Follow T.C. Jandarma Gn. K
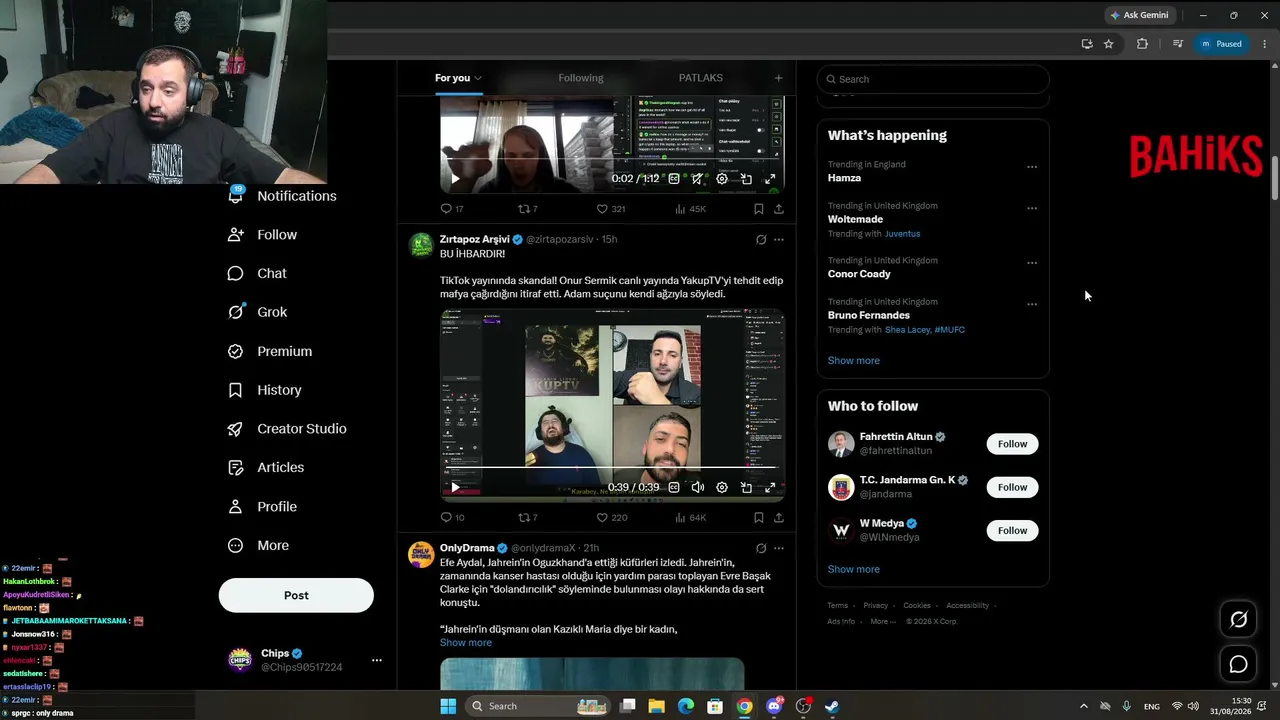1280x720 pixels. 1012,487
